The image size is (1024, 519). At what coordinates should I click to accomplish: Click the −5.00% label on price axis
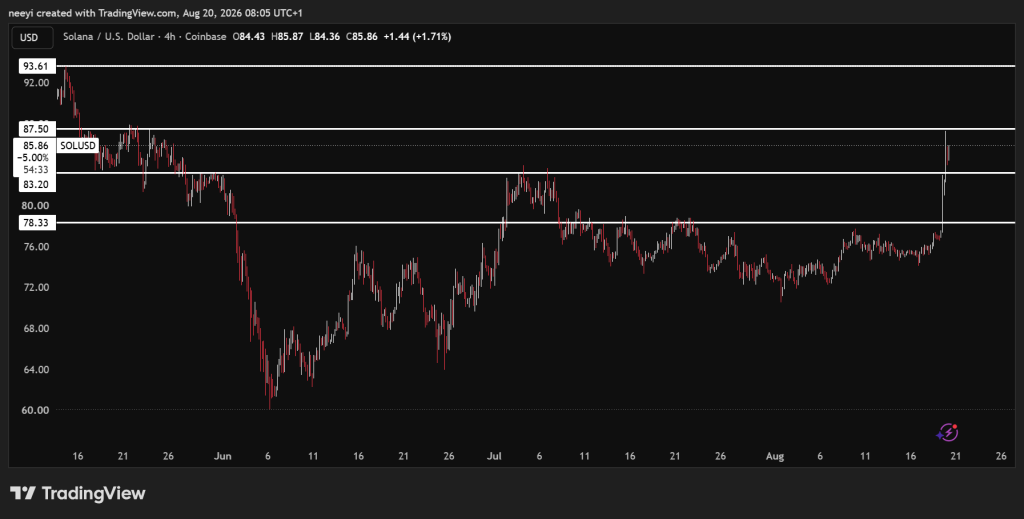(x=33, y=158)
